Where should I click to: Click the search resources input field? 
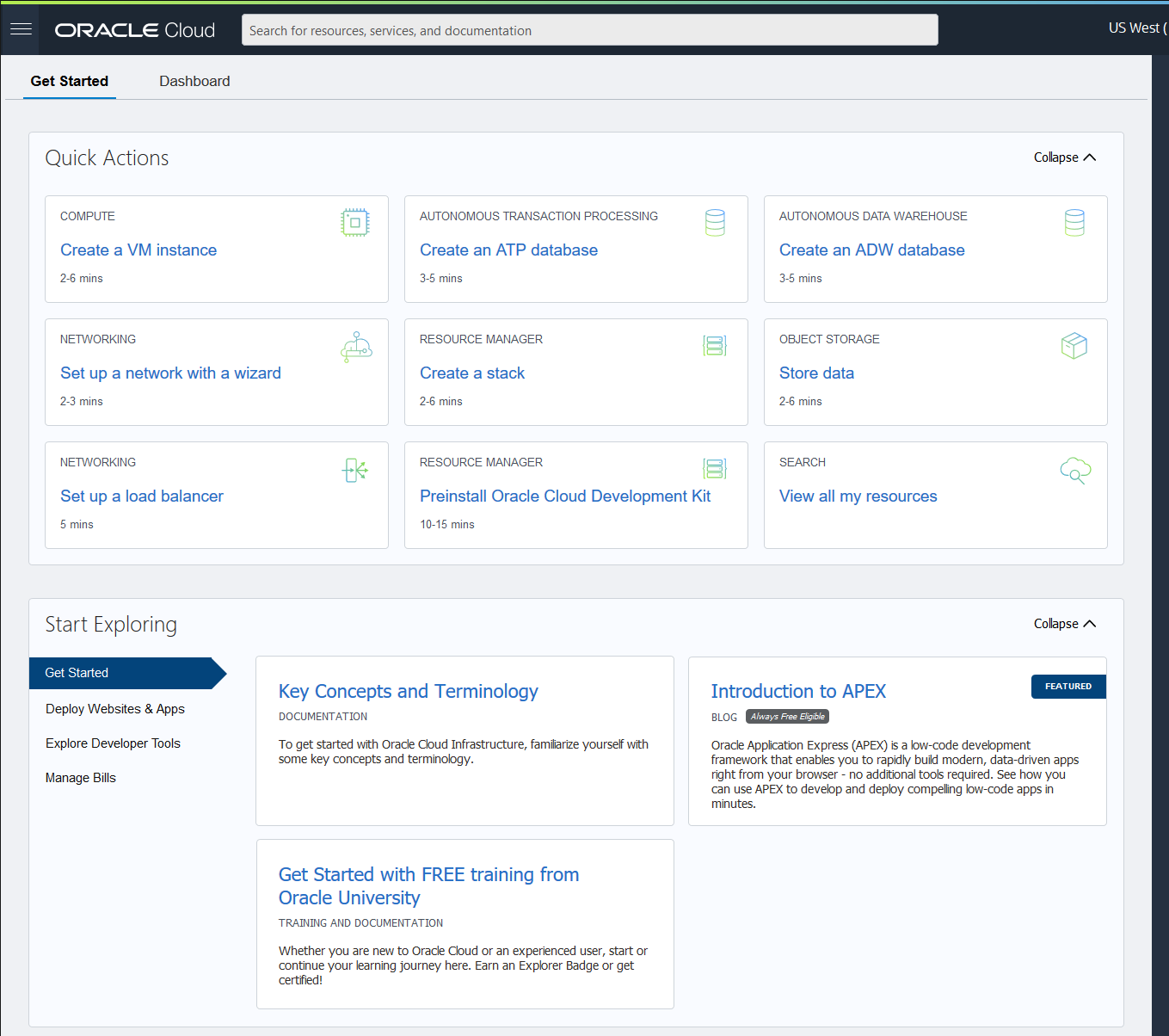pos(590,30)
